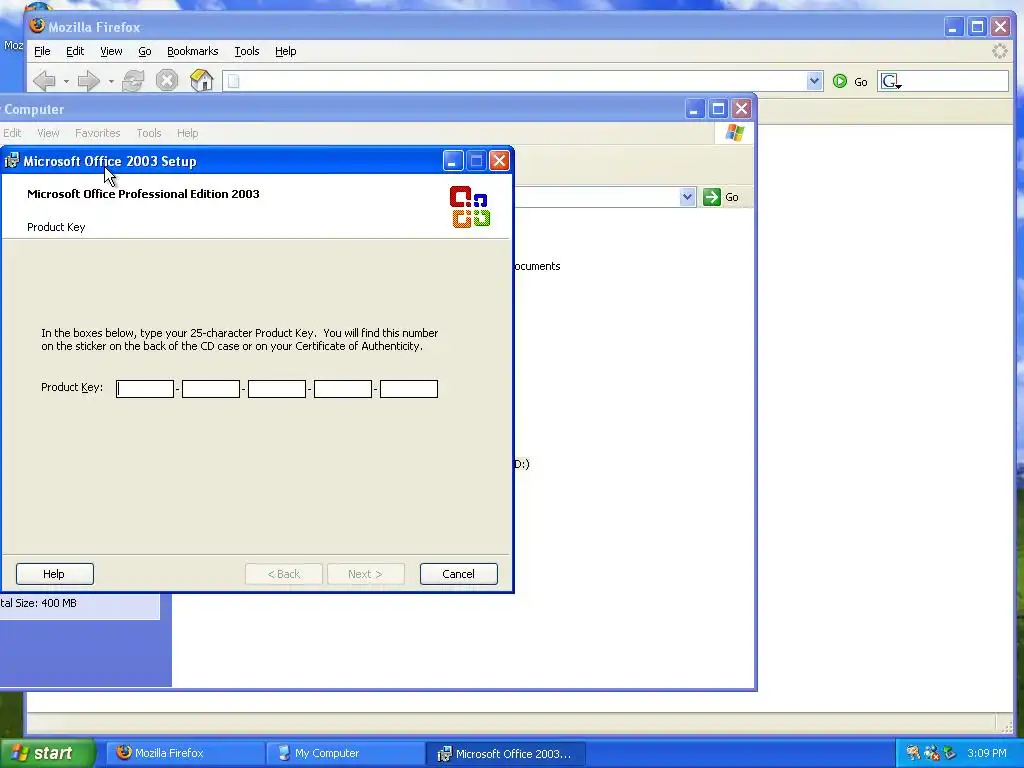1024x768 pixels.
Task: Open the Firefox View menu
Action: [111, 51]
